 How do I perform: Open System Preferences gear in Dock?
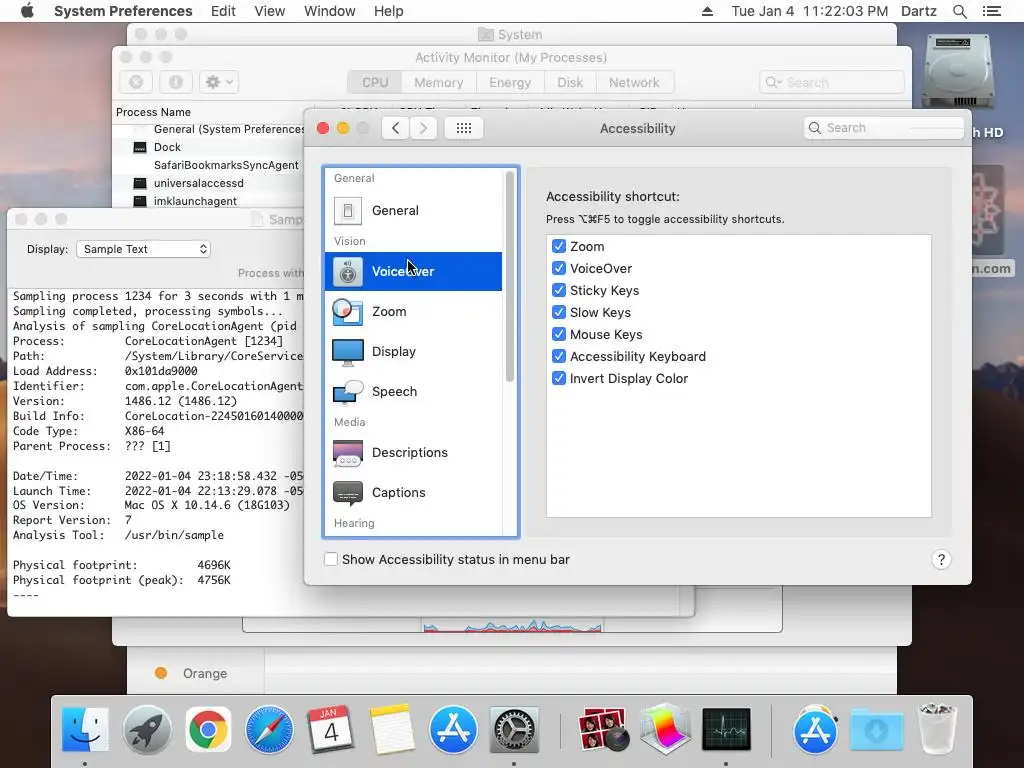pos(514,729)
